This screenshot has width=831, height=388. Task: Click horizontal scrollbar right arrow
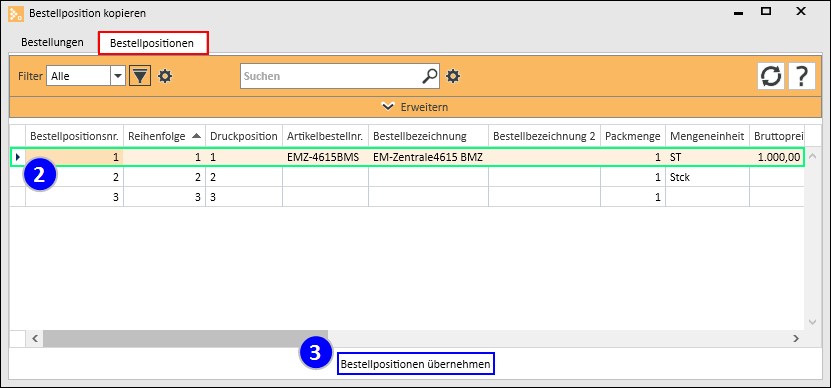click(x=795, y=338)
